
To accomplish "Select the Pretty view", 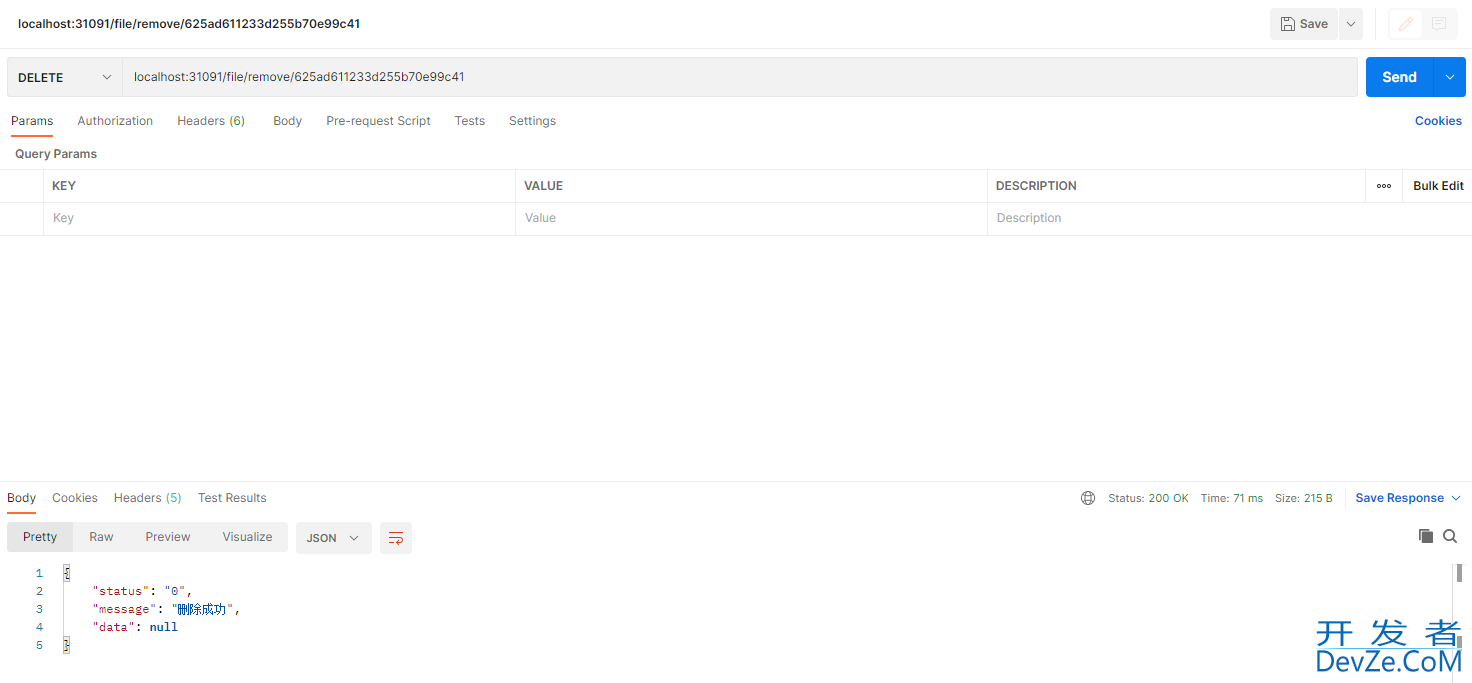I will tap(40, 537).
